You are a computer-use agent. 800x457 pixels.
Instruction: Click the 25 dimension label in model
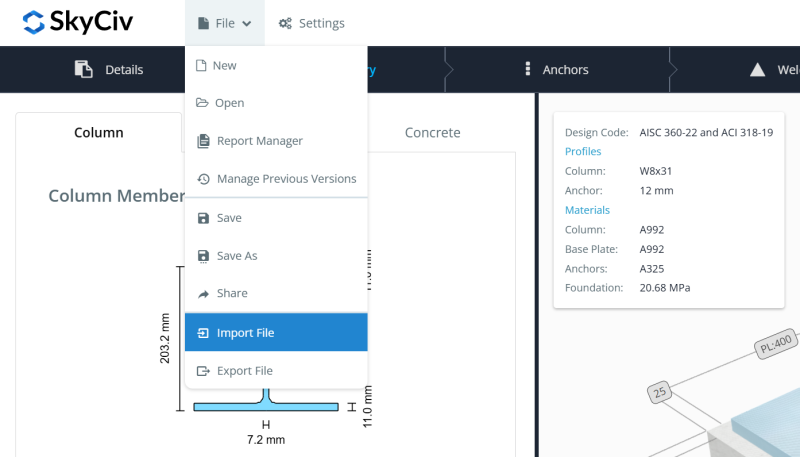click(658, 390)
